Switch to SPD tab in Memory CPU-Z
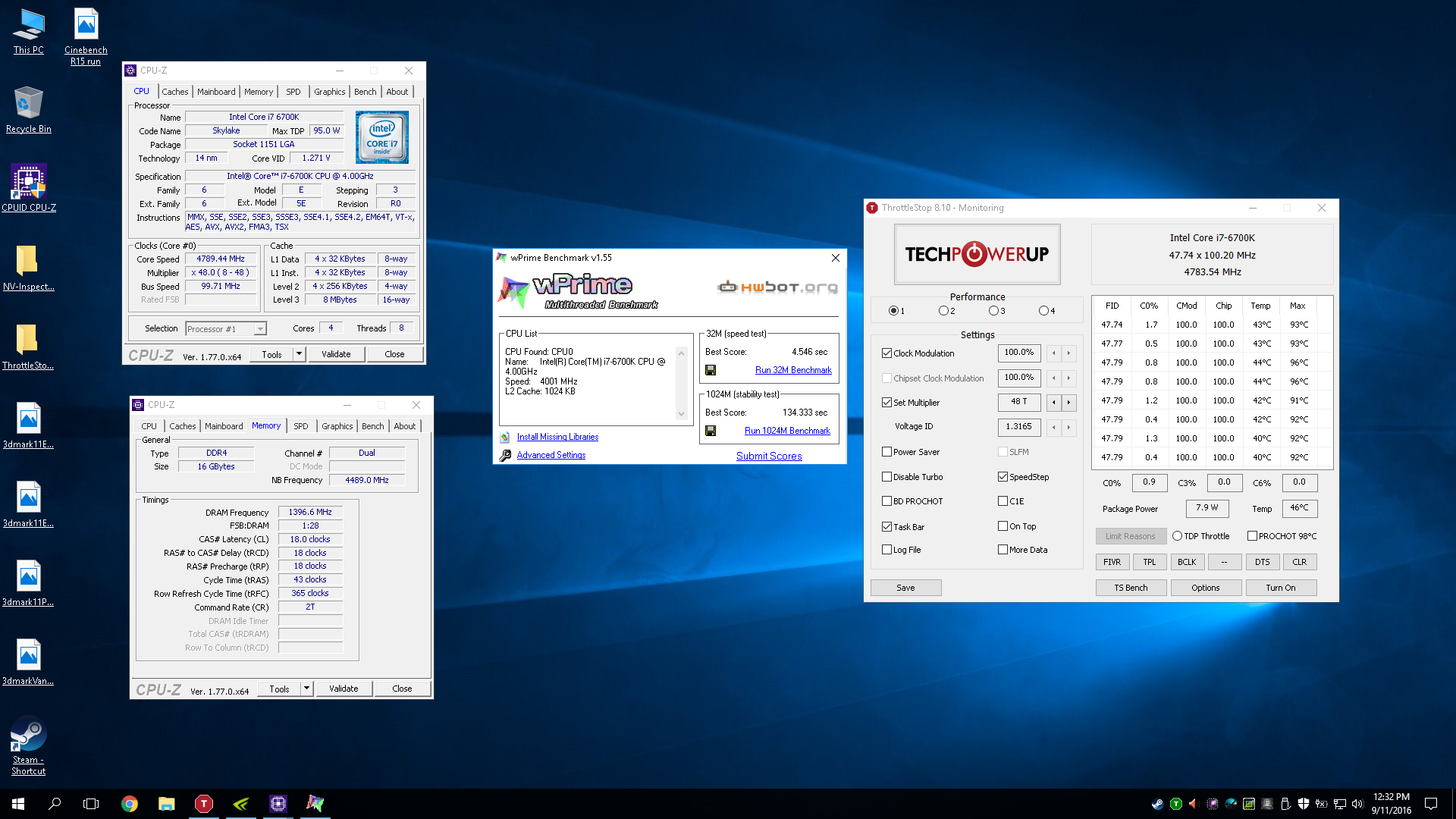The height and width of the screenshot is (819, 1456). pyautogui.click(x=300, y=426)
